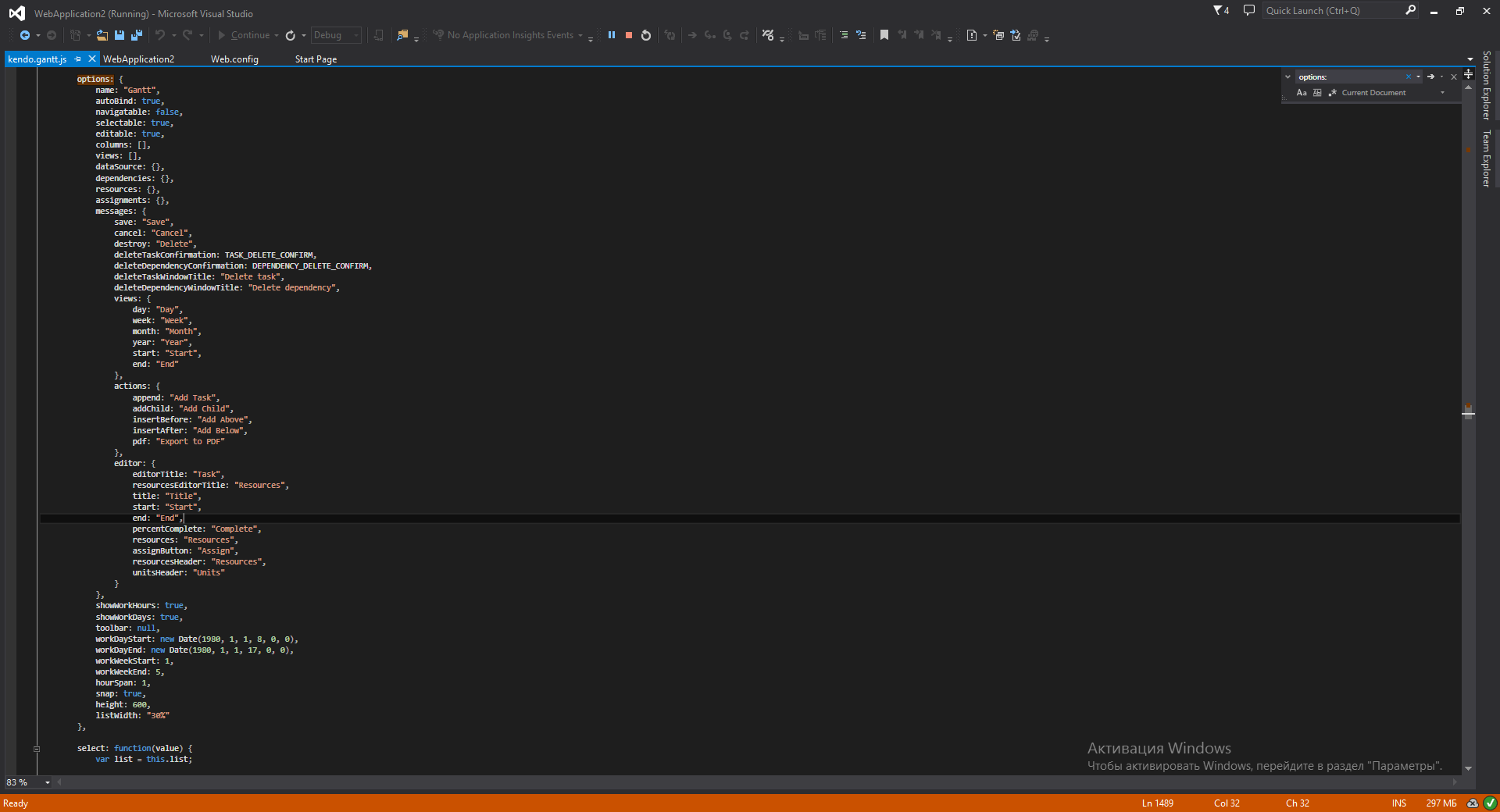Open the feedback speech bubble icon

(1249, 11)
